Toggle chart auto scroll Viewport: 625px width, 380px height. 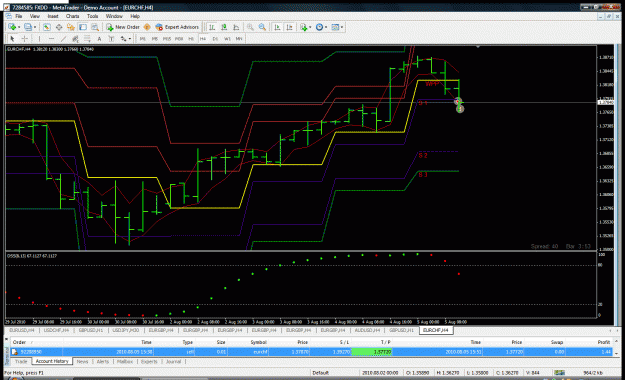click(277, 27)
